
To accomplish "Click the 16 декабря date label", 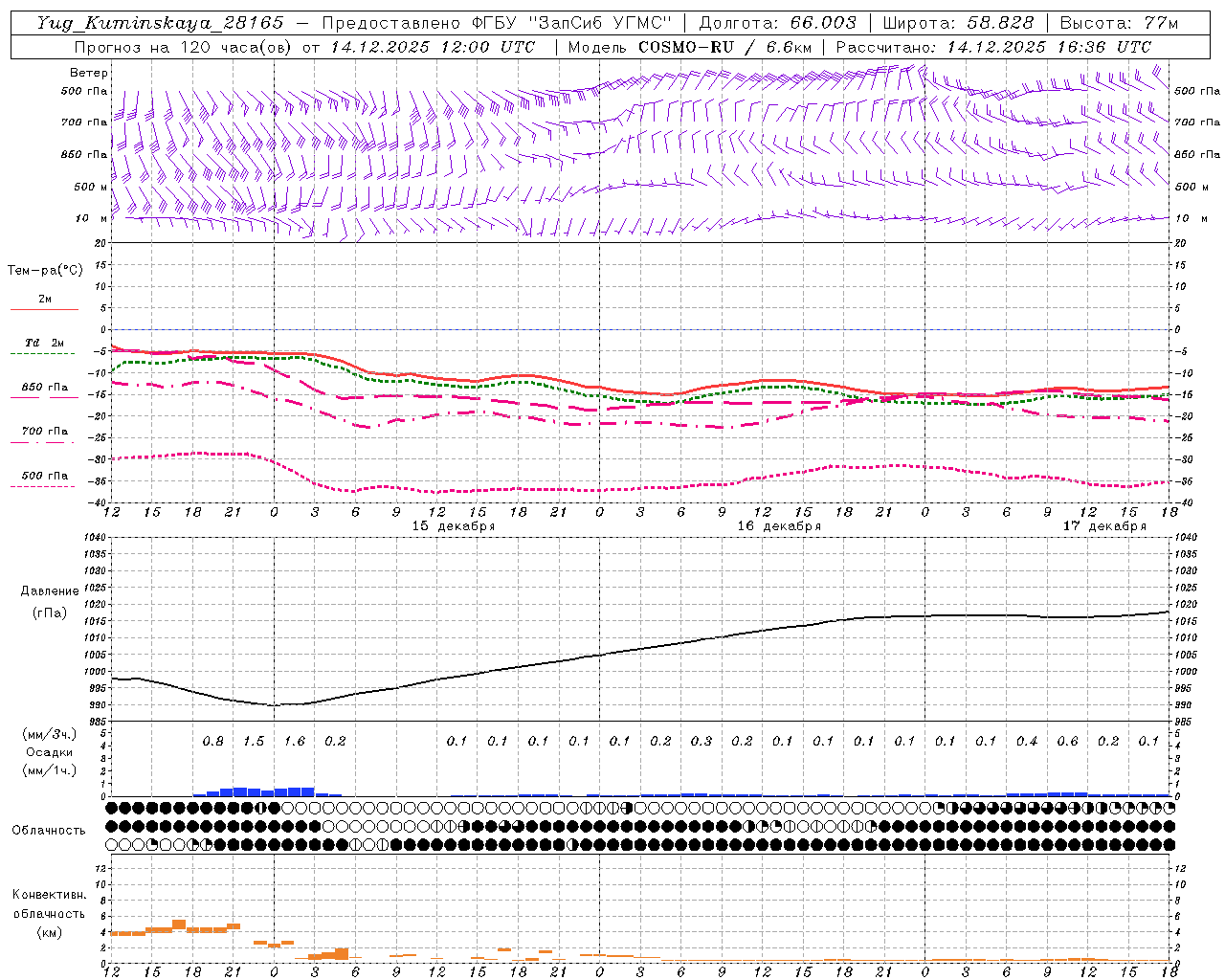I will point(779,526).
